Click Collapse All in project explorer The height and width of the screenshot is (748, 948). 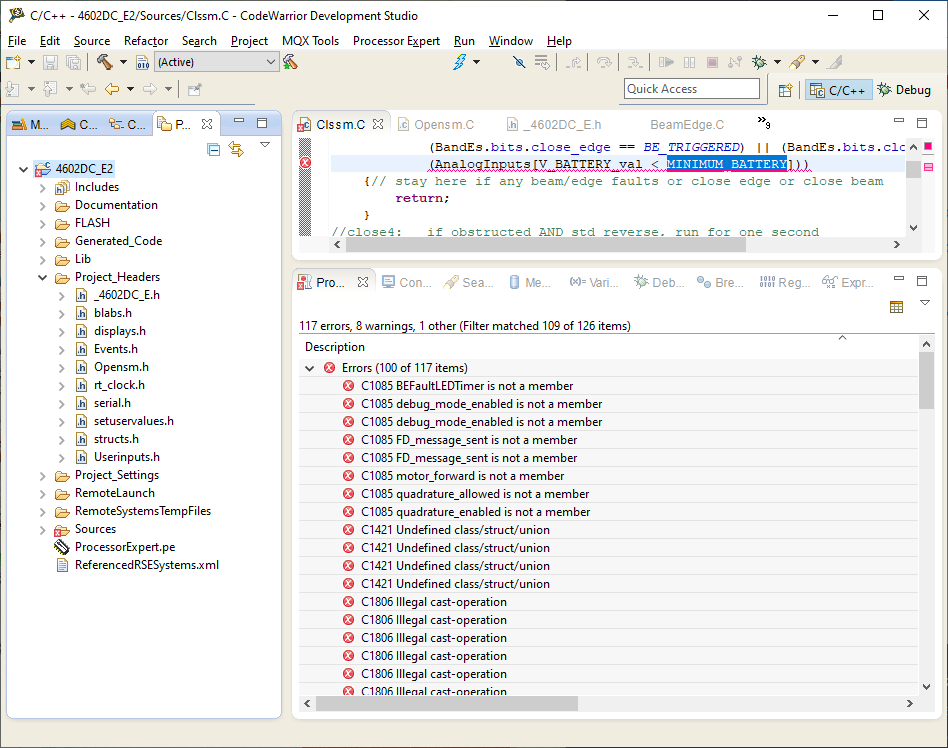tap(213, 149)
